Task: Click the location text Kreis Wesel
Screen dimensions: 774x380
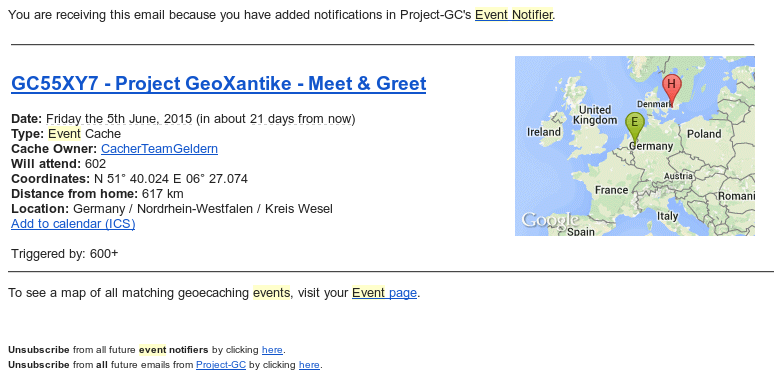Action: 299,209
